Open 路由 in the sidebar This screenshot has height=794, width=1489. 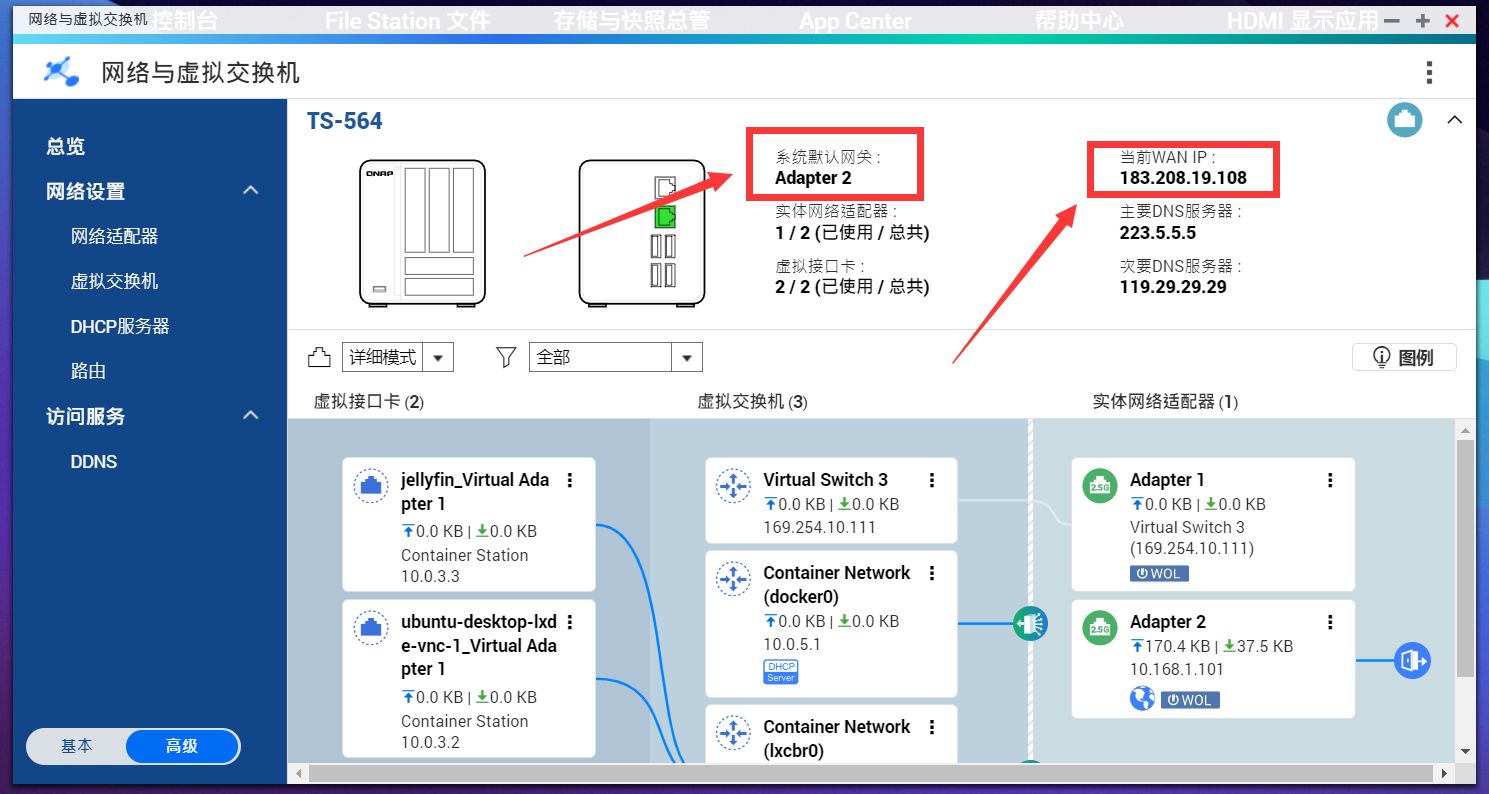[x=88, y=371]
